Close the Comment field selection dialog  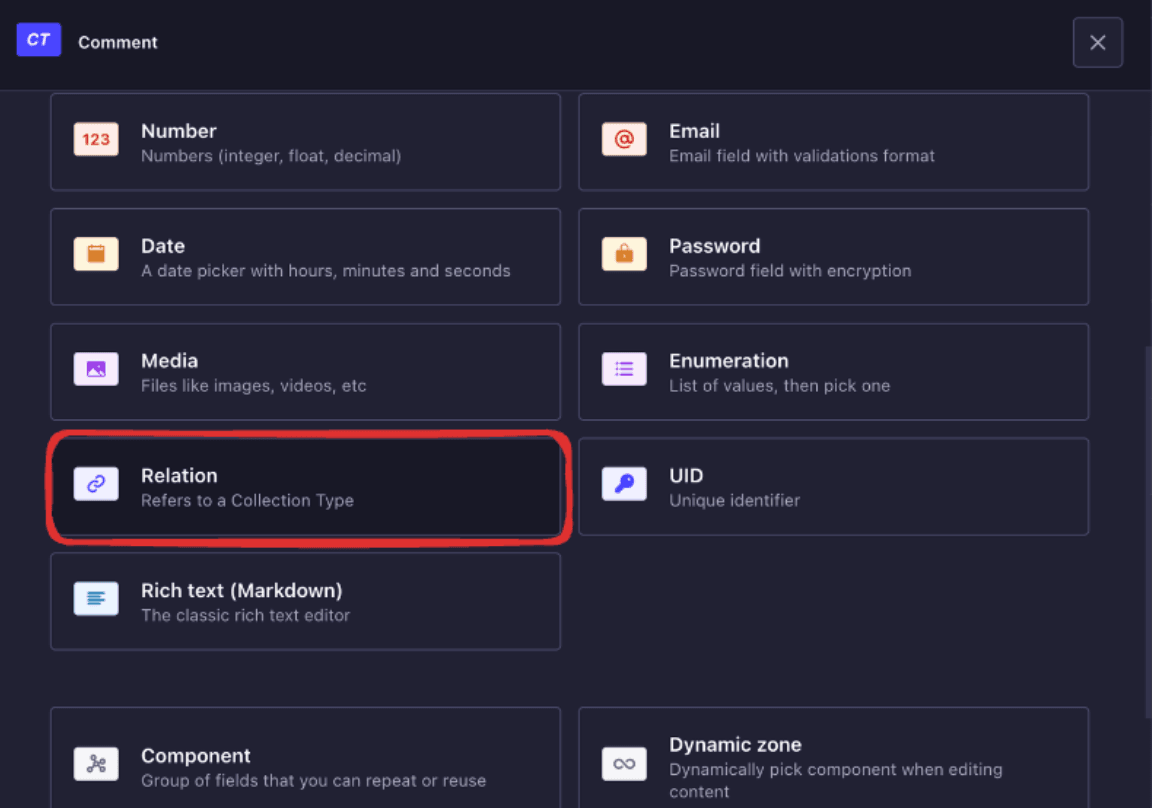click(x=1097, y=43)
